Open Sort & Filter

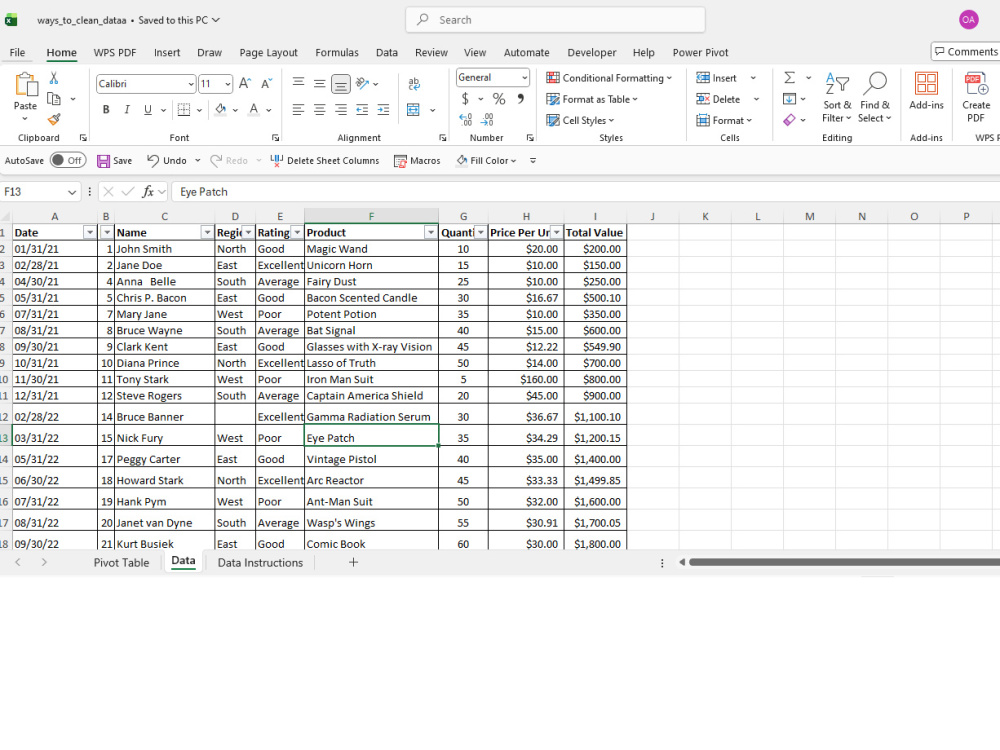pos(837,97)
